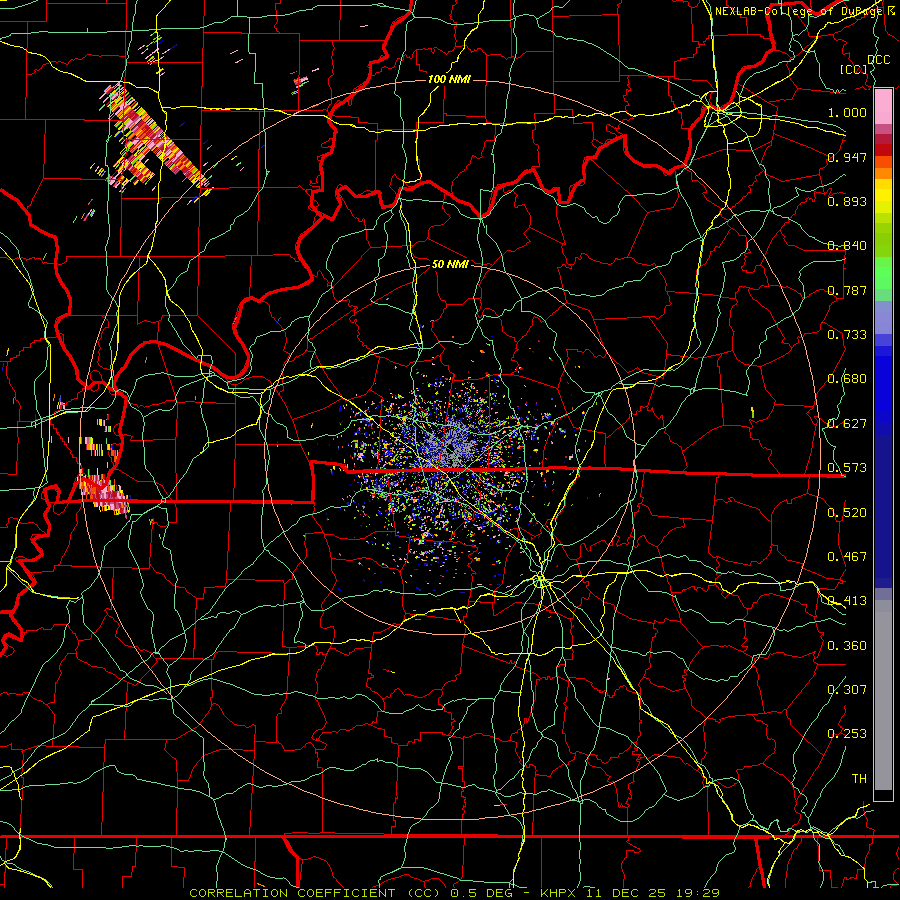Click the "100 NMI" range ring label
Viewport: 900px width, 900px height.
449,79
